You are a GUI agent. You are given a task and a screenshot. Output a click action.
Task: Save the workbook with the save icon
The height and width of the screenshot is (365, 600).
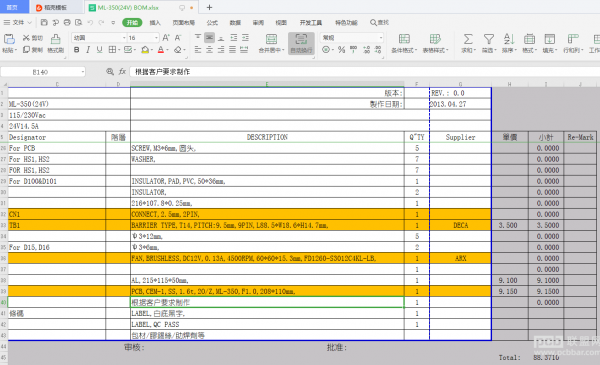(44, 23)
